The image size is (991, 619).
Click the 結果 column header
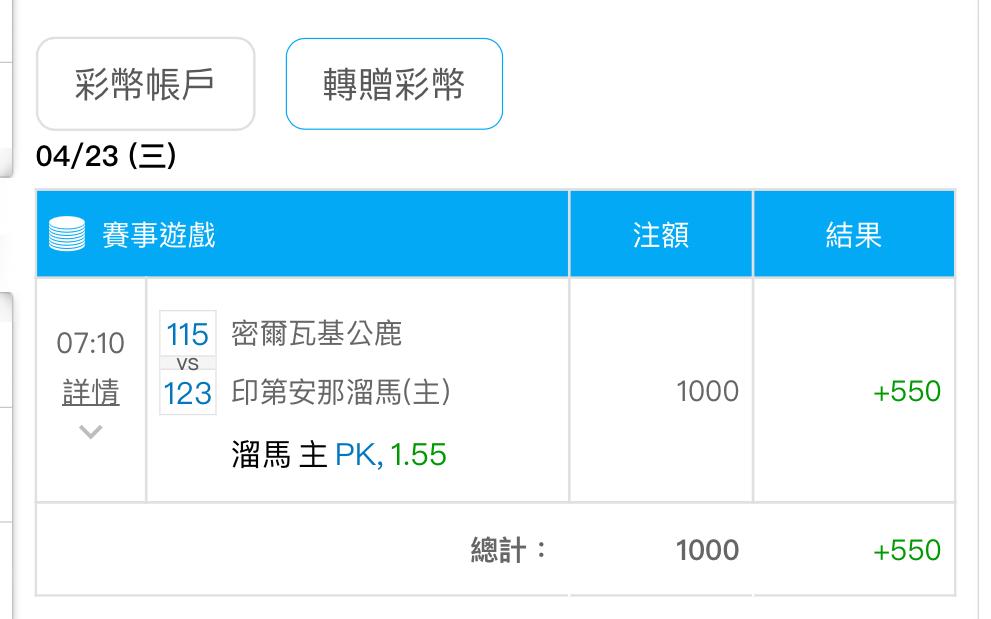853,236
